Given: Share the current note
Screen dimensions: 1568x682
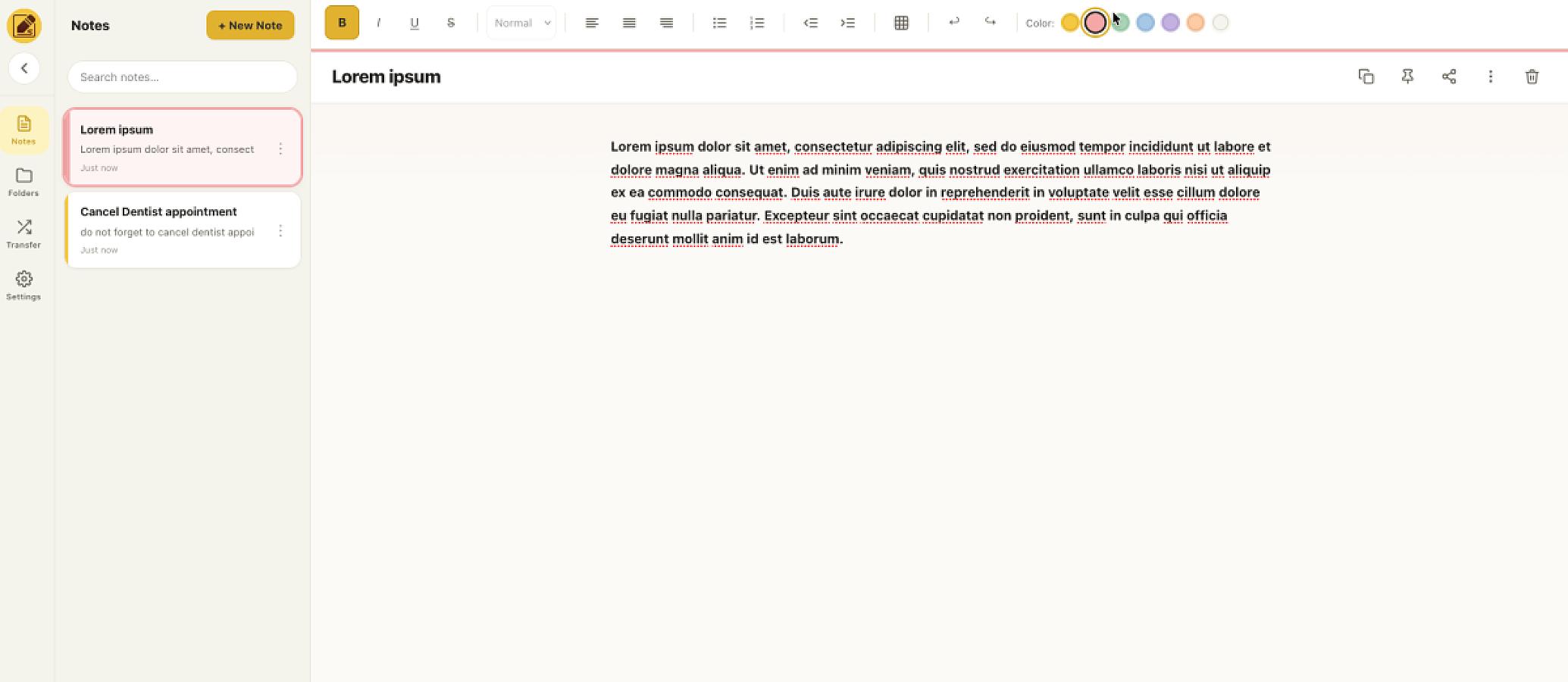Looking at the screenshot, I should point(1449,77).
